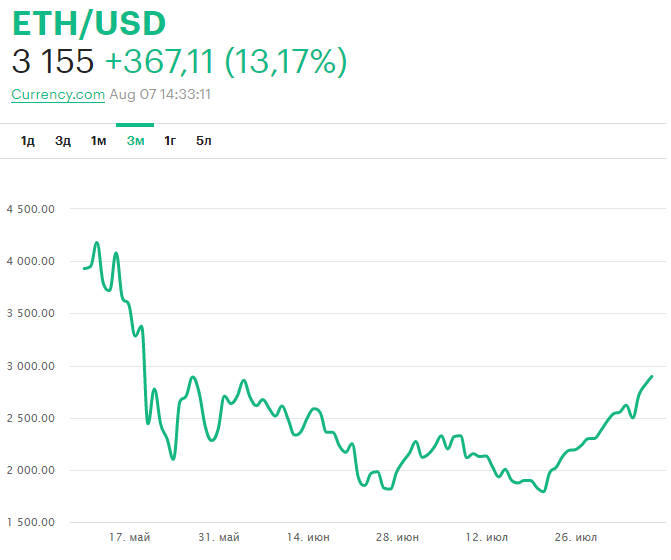Click the 2 000.00 price axis label

30,470
